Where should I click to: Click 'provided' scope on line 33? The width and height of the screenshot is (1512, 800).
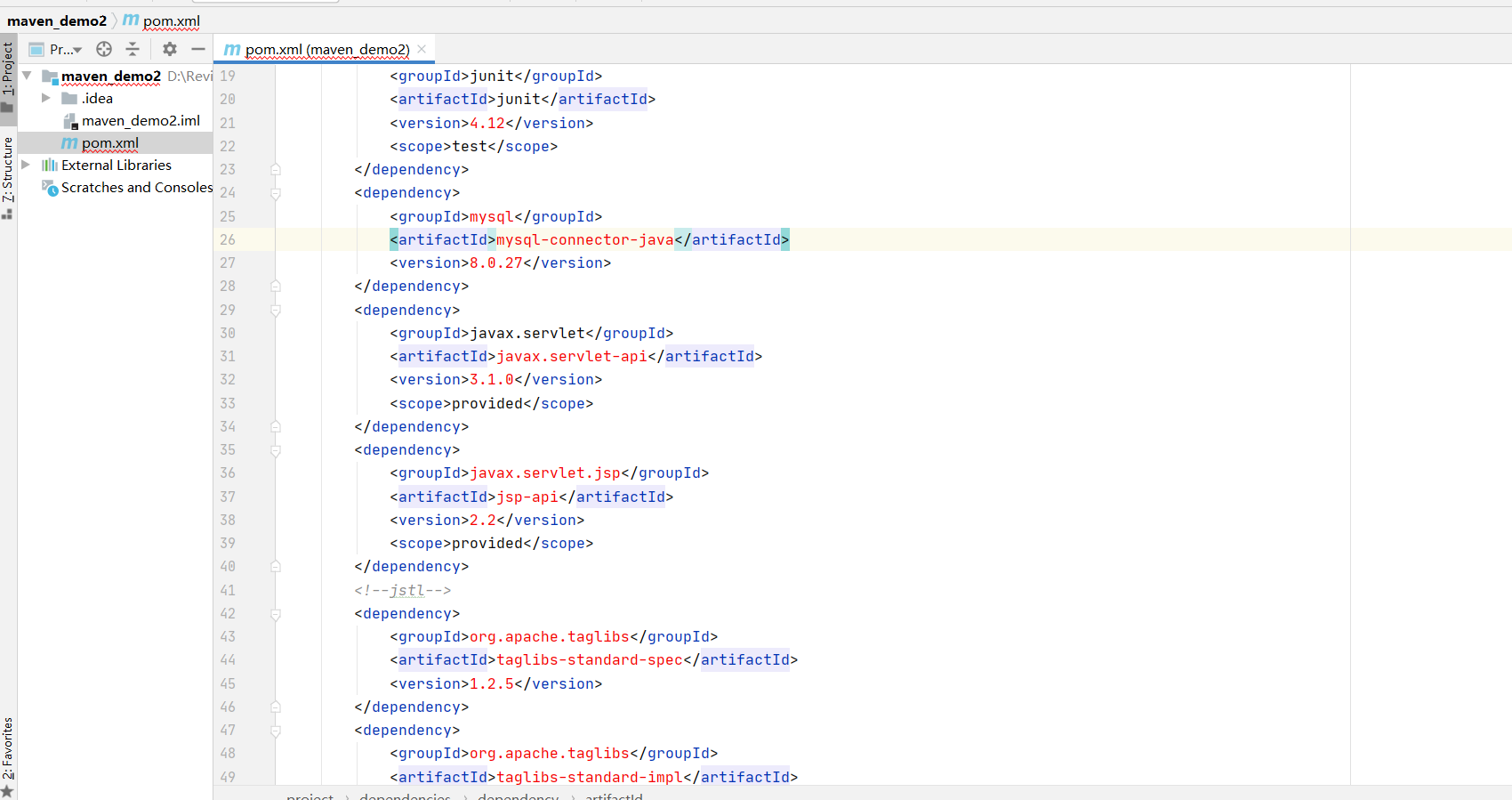coord(487,403)
